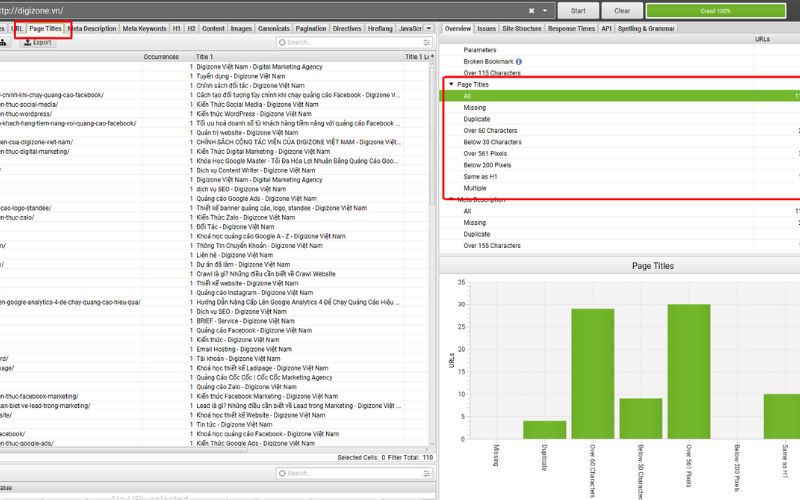This screenshot has width=800, height=500.
Task: Open the Pagination tab
Action: (311, 29)
